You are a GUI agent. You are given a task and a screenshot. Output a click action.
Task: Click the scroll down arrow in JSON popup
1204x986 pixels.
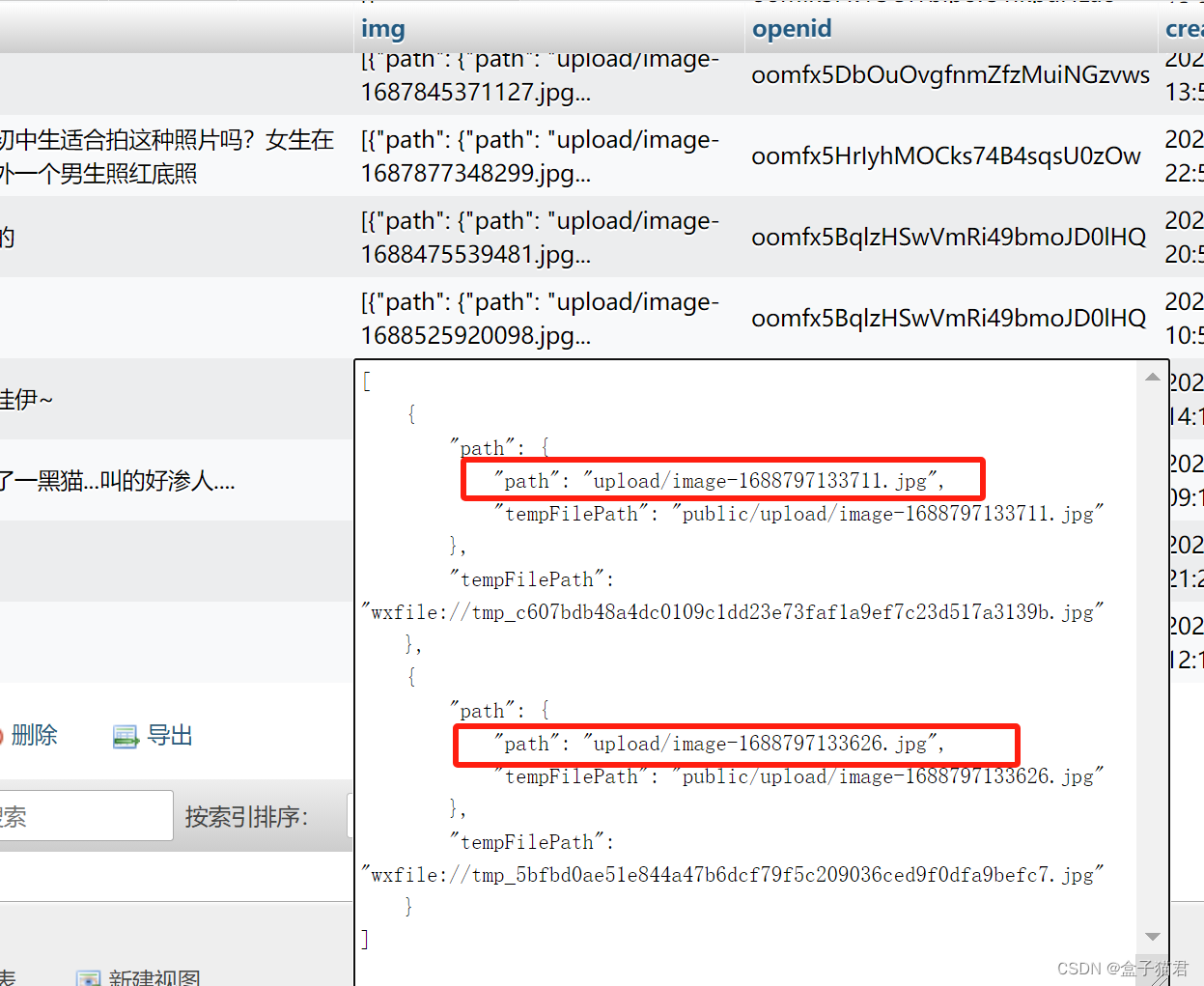1152,937
